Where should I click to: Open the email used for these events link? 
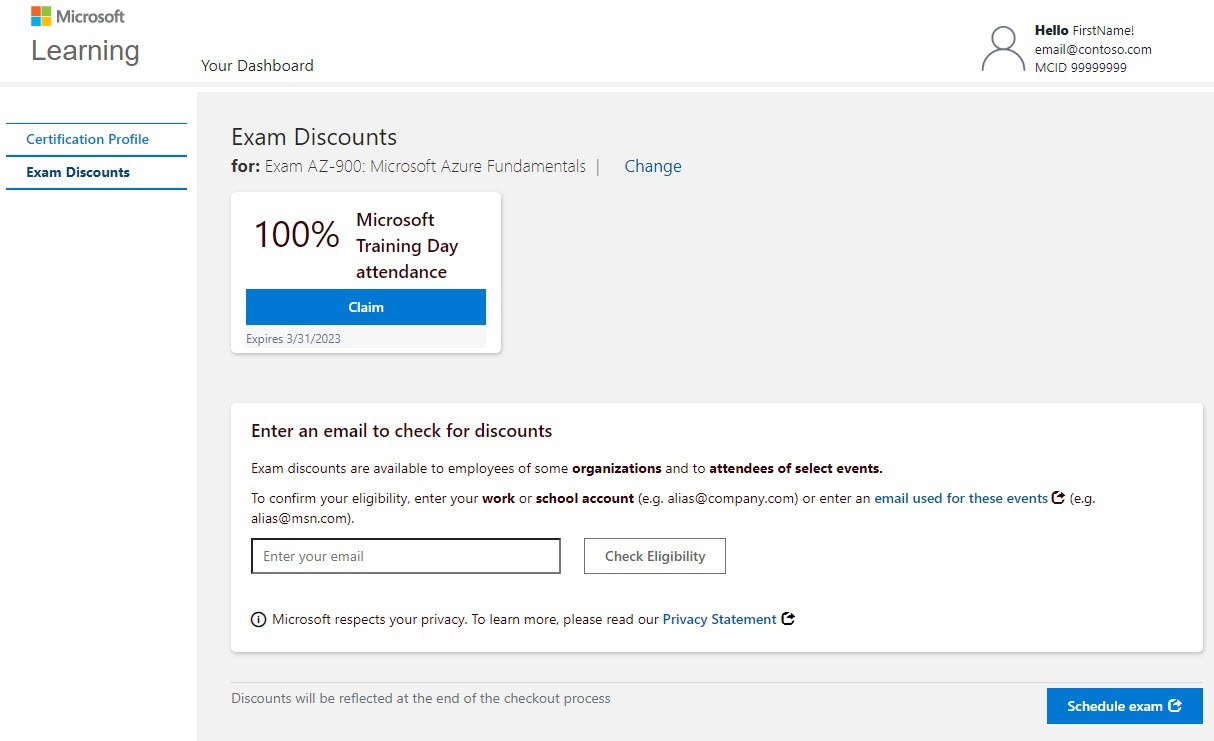[960, 497]
